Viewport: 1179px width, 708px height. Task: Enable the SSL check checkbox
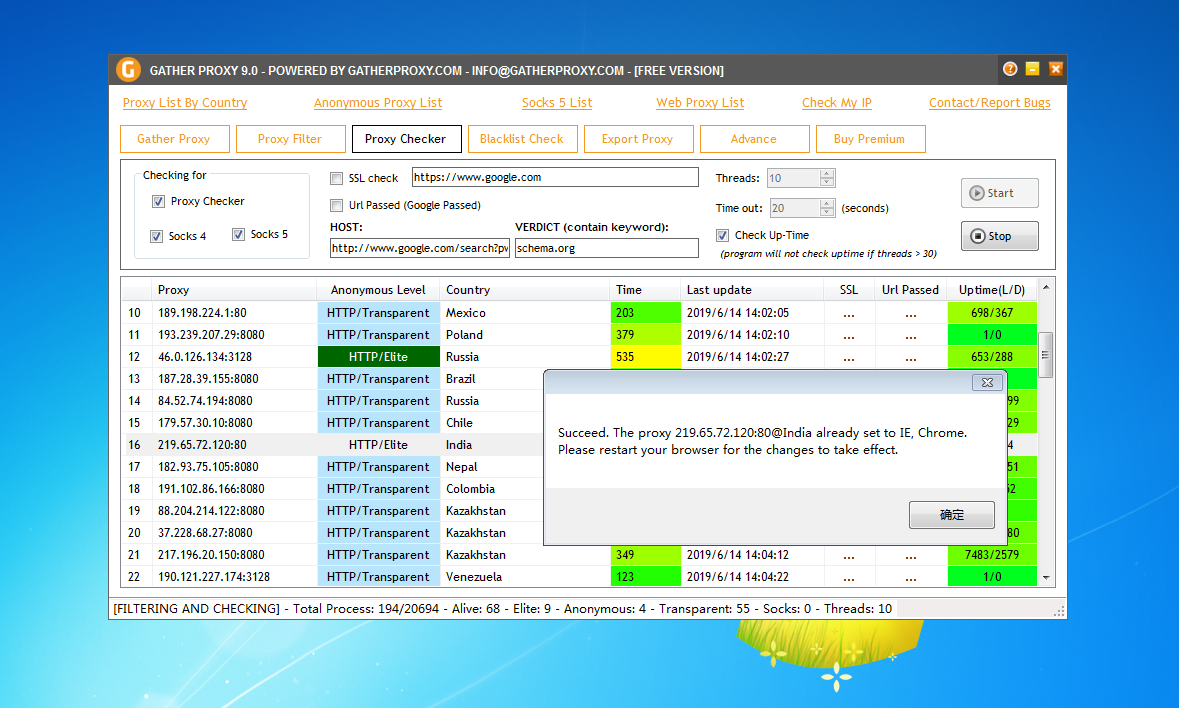point(337,178)
